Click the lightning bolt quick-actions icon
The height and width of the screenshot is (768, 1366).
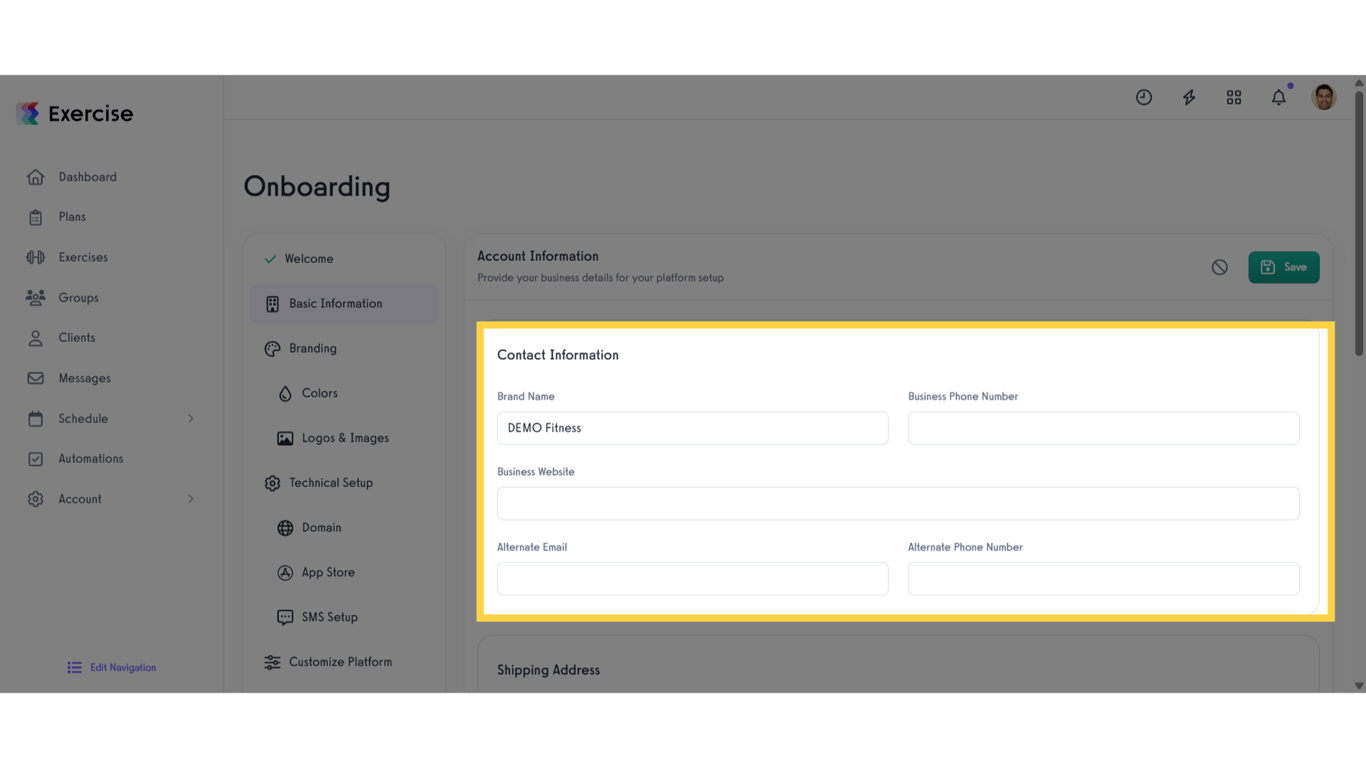(x=1188, y=97)
